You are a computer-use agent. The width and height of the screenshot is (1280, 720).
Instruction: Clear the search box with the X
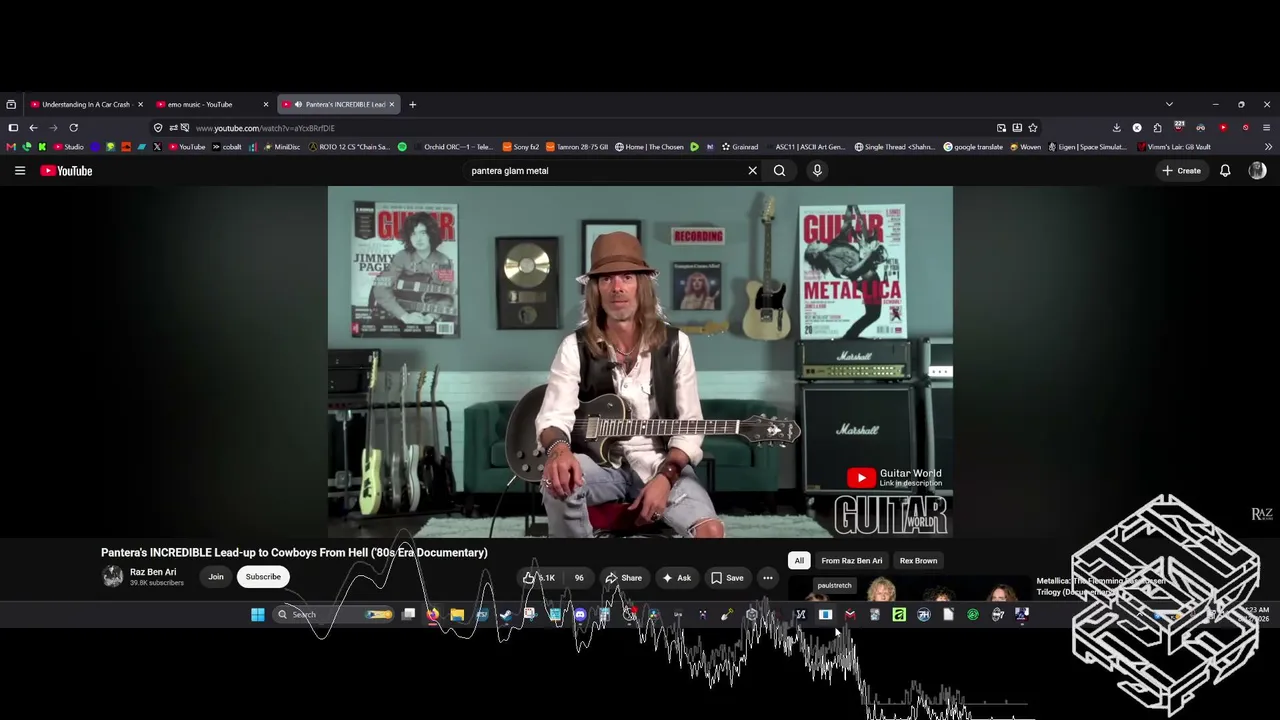(753, 171)
